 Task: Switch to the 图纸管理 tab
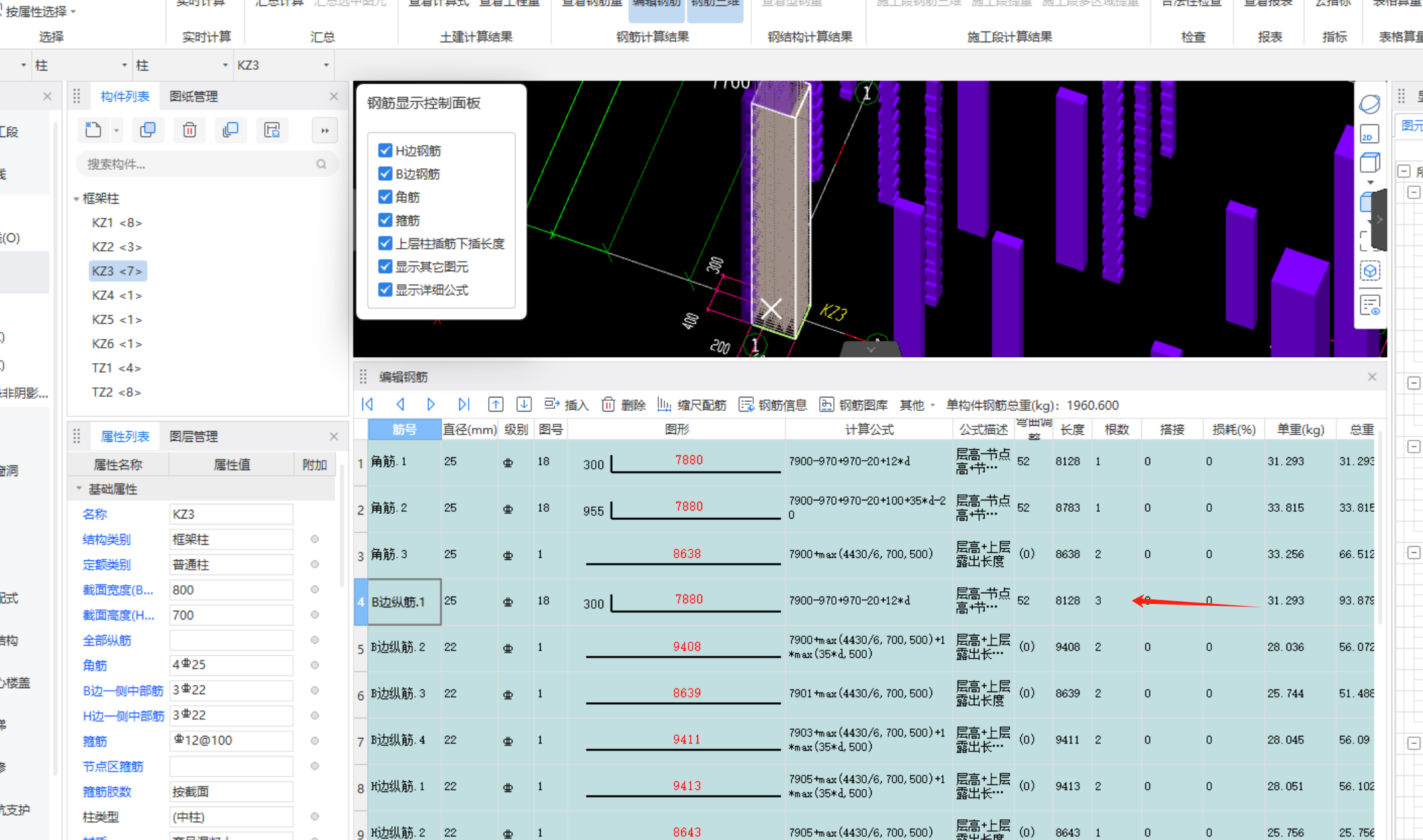click(194, 96)
